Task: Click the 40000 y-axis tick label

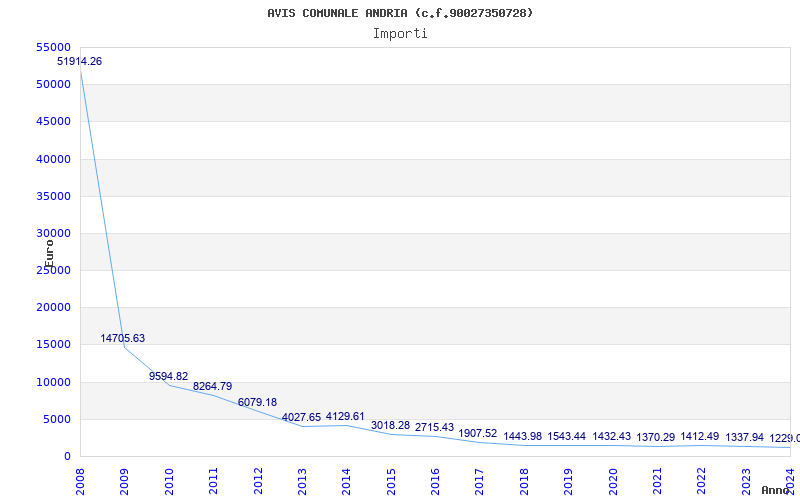Action: 54,159
